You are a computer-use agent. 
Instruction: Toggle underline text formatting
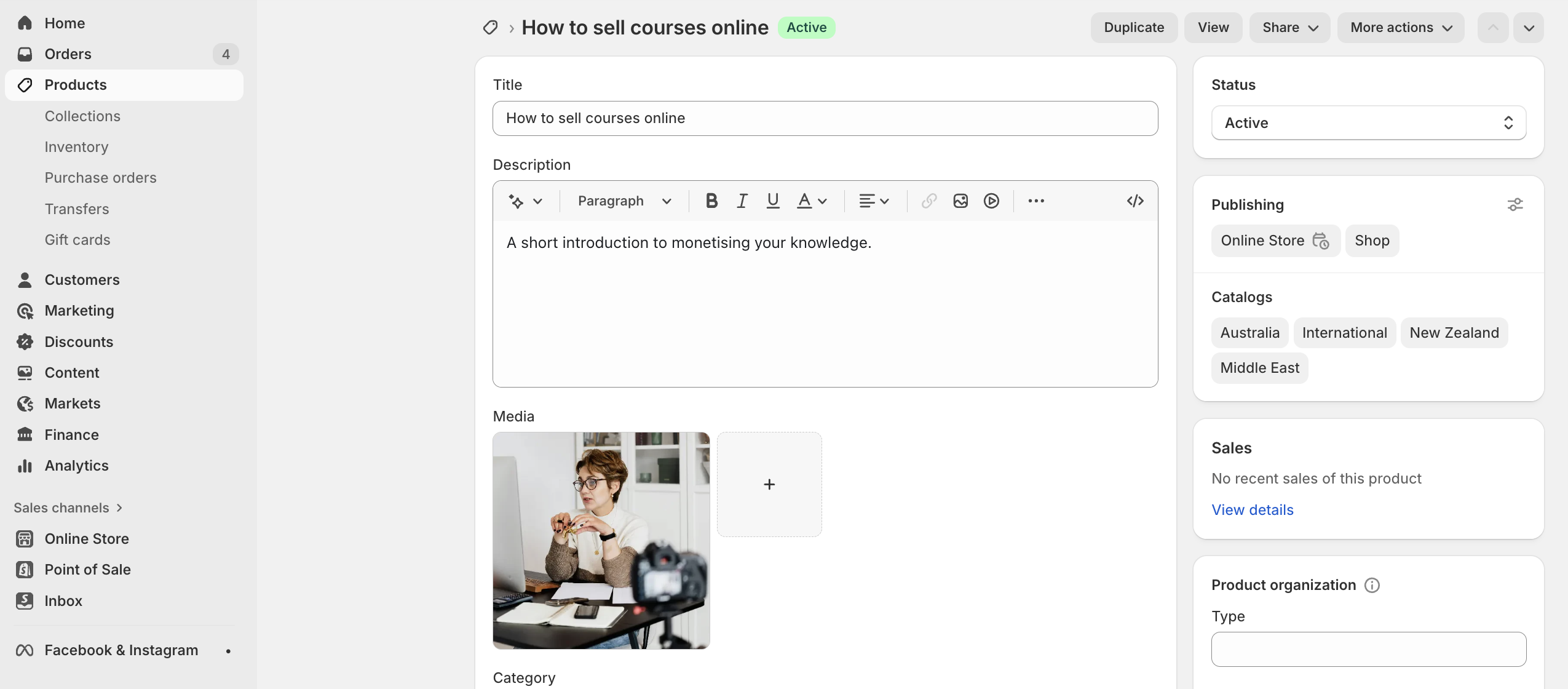(773, 201)
